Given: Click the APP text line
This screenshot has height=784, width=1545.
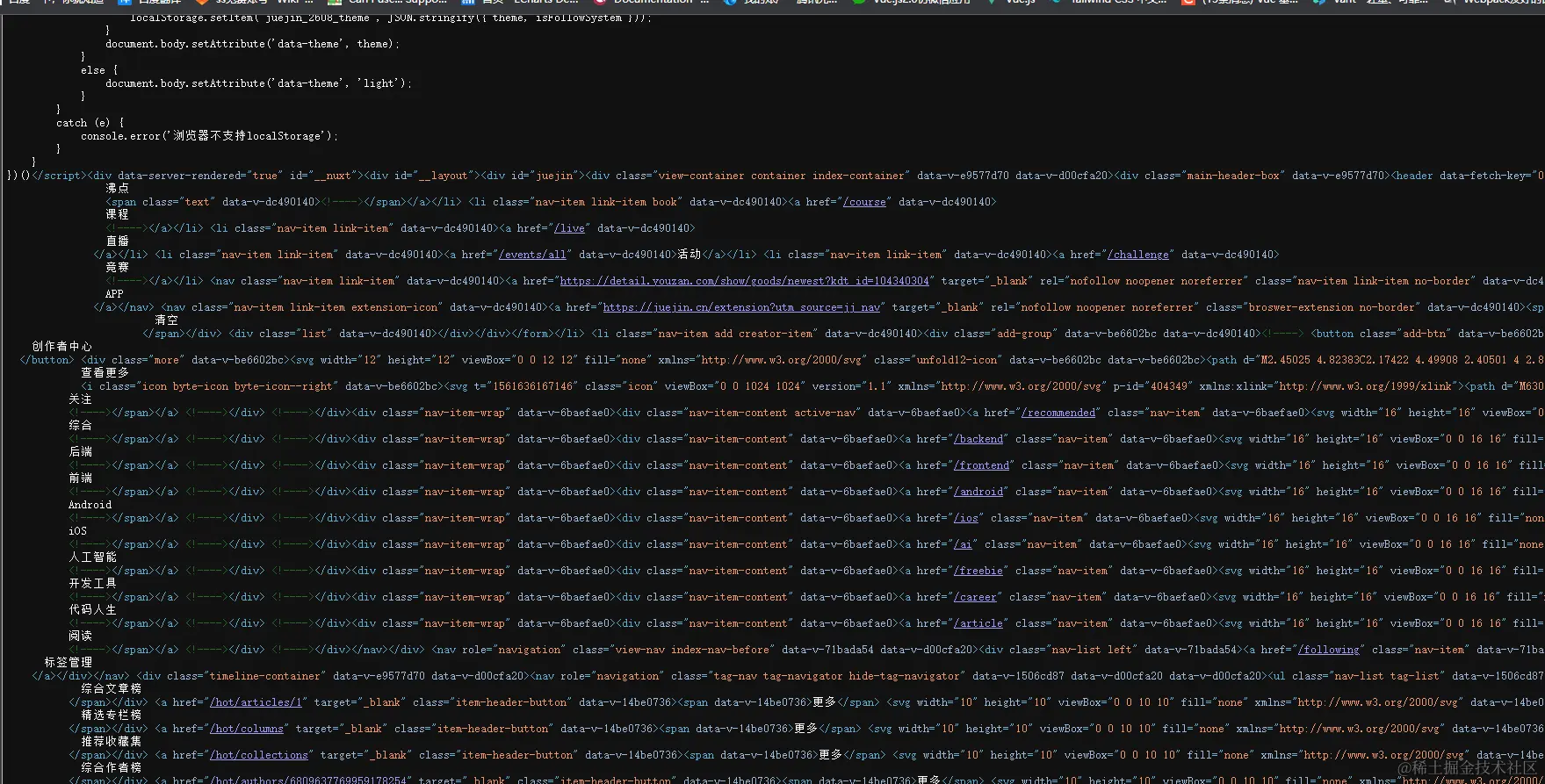Looking at the screenshot, I should (x=114, y=294).
